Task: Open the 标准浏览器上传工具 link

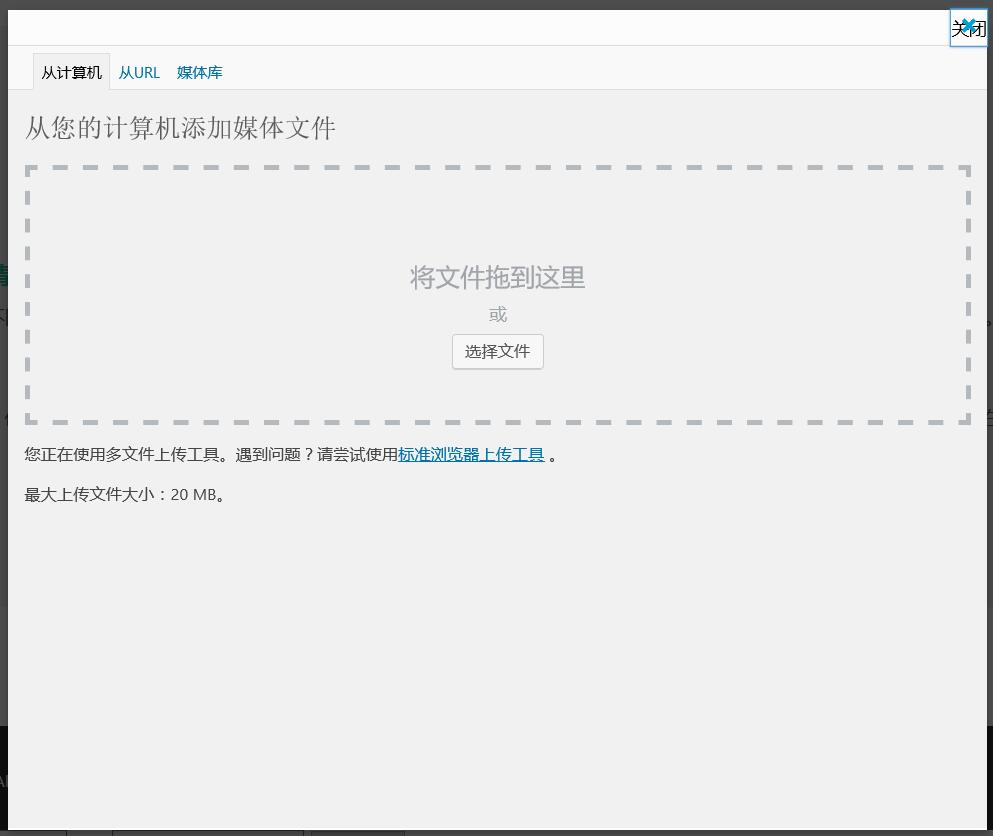Action: (x=471, y=455)
